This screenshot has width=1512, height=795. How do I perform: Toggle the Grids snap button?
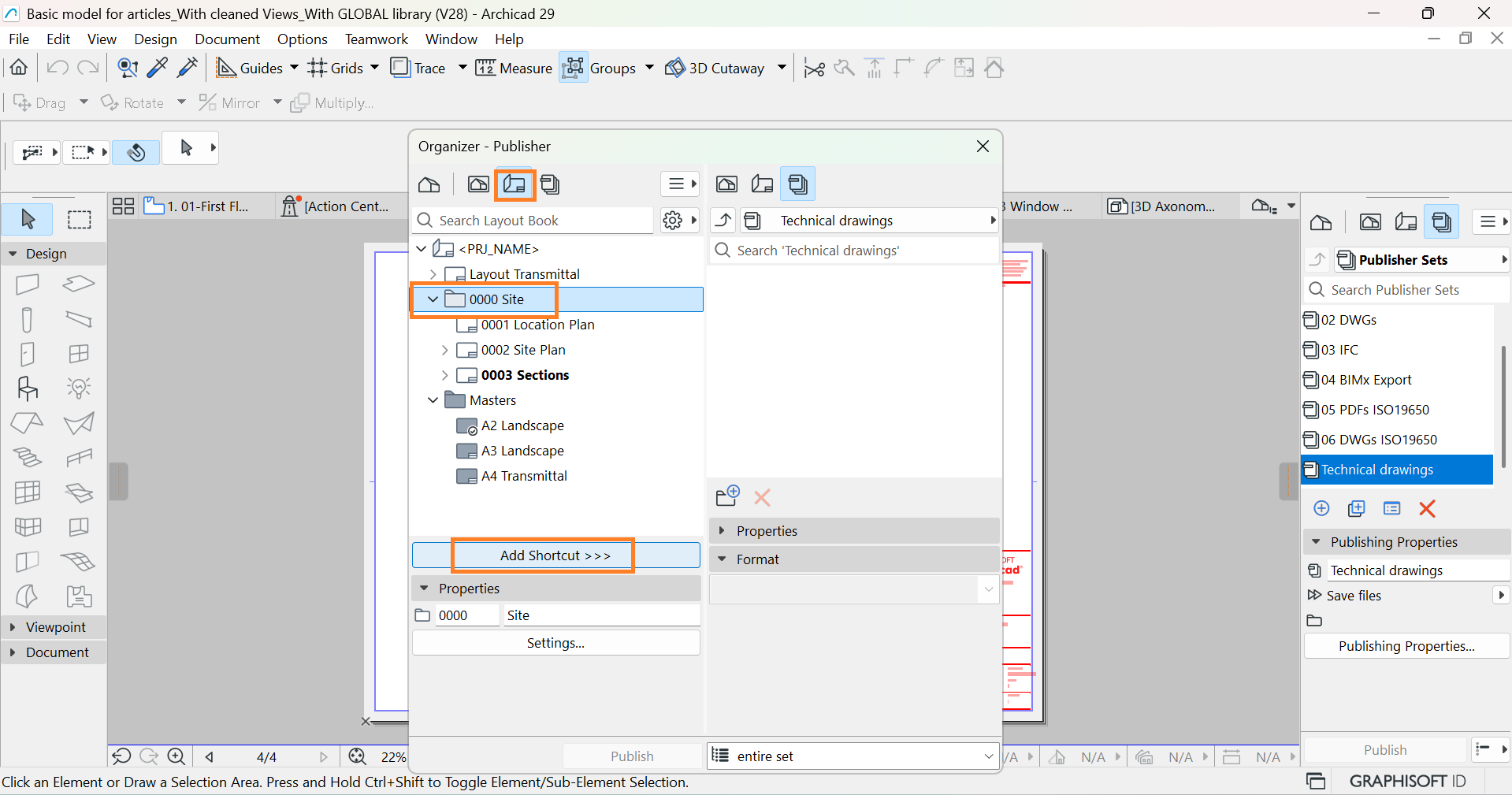pos(336,68)
